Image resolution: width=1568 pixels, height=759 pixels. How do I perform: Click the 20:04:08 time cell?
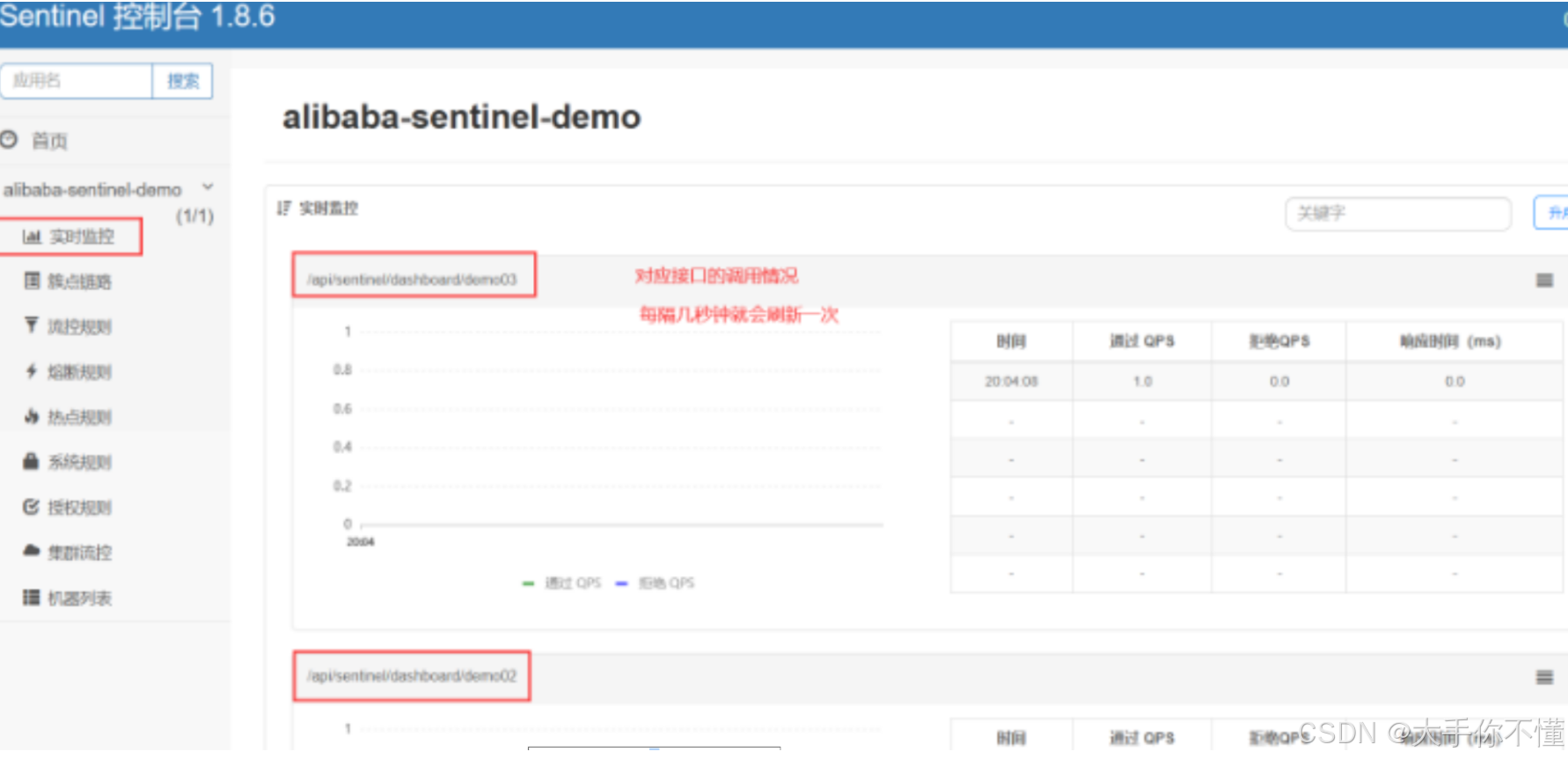(1011, 382)
